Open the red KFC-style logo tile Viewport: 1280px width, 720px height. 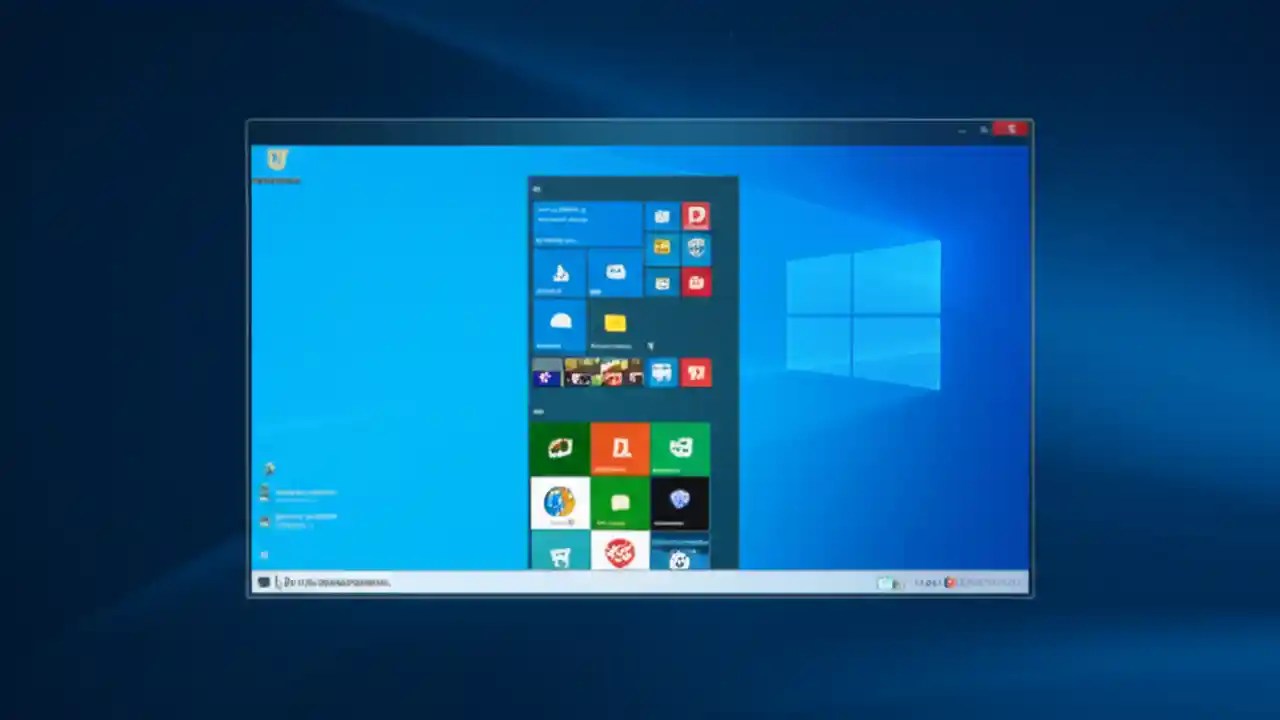click(x=621, y=553)
